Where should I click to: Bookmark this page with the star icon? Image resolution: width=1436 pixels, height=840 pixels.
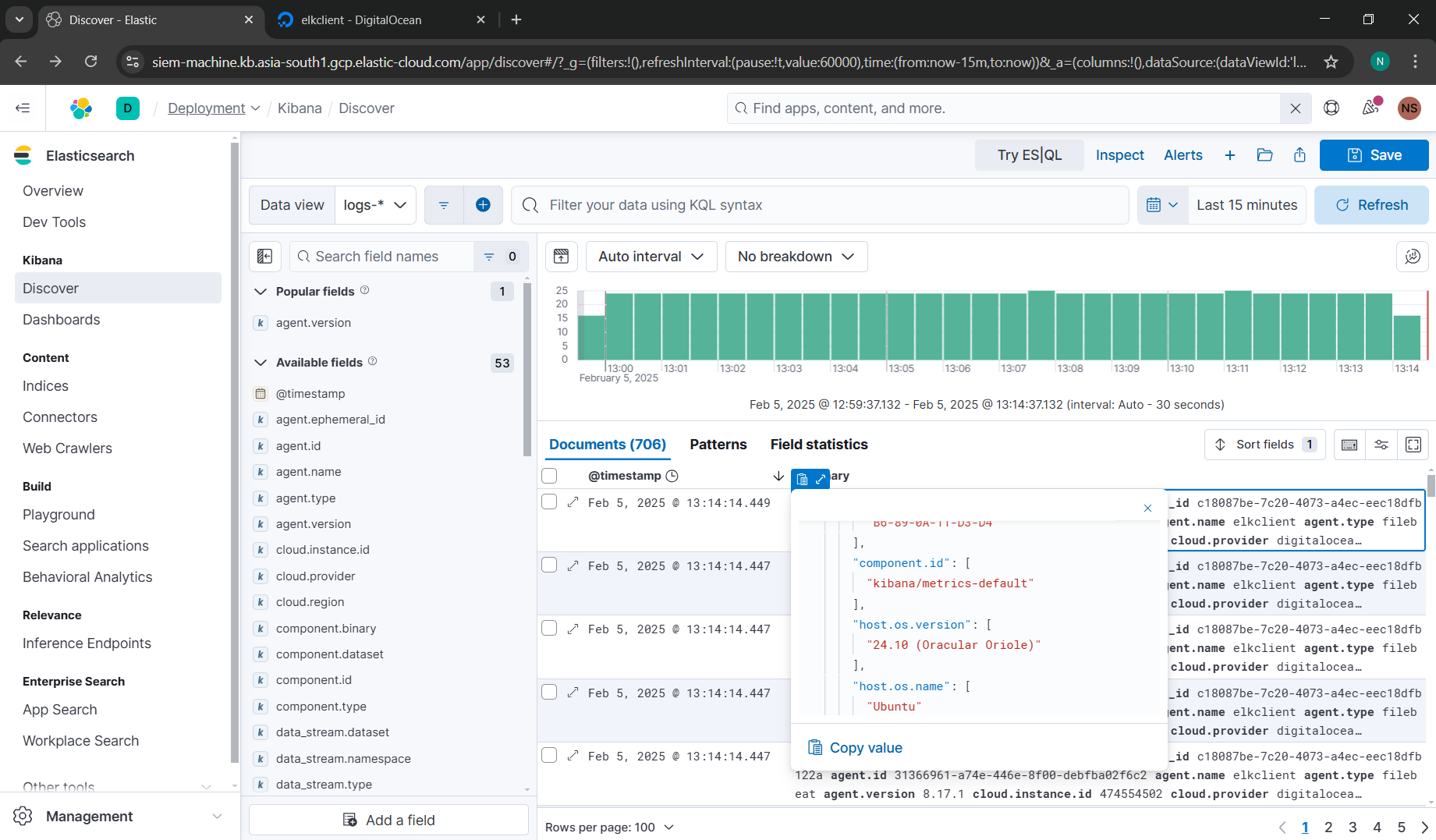coord(1331,62)
